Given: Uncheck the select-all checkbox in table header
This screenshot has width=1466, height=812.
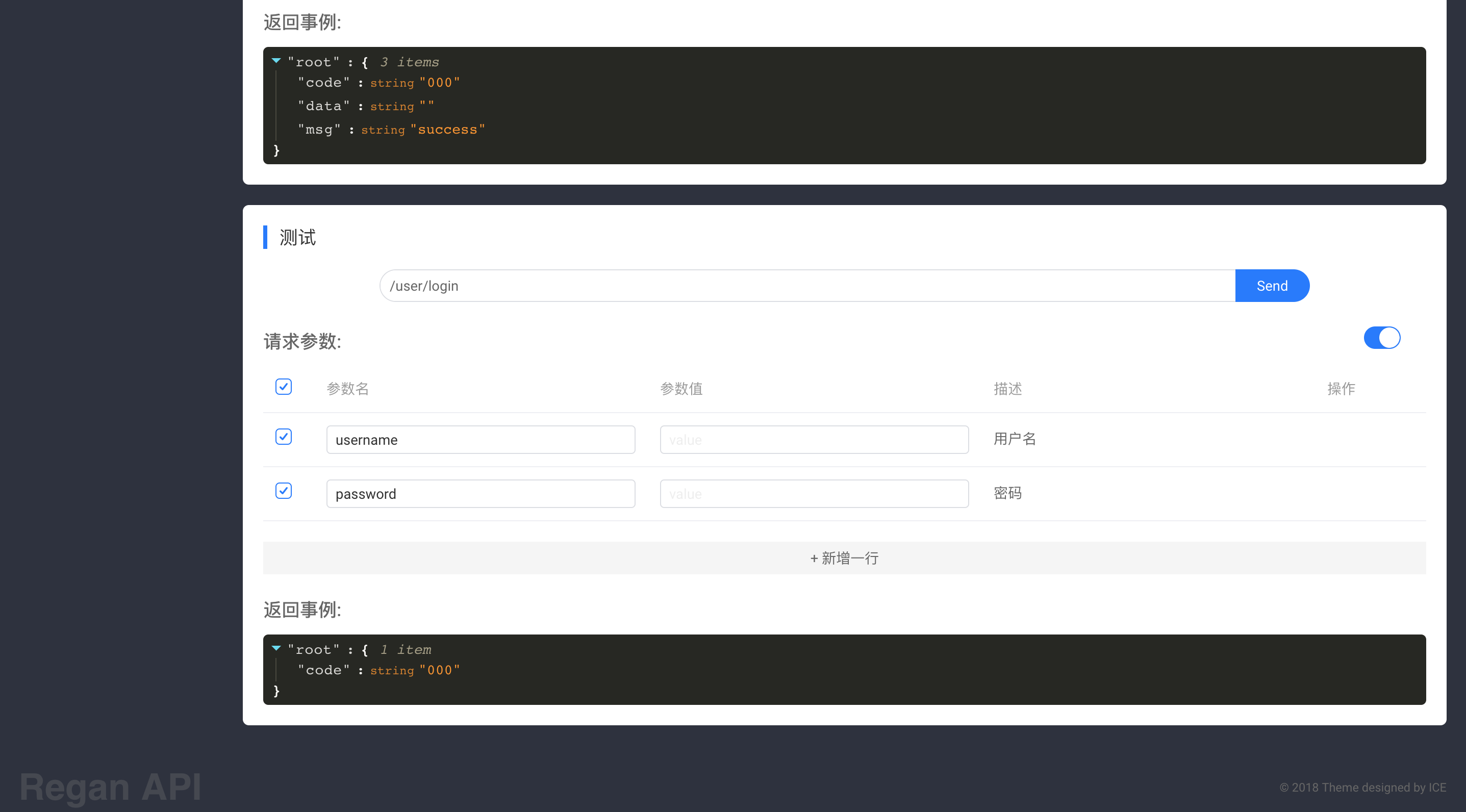Looking at the screenshot, I should [284, 387].
